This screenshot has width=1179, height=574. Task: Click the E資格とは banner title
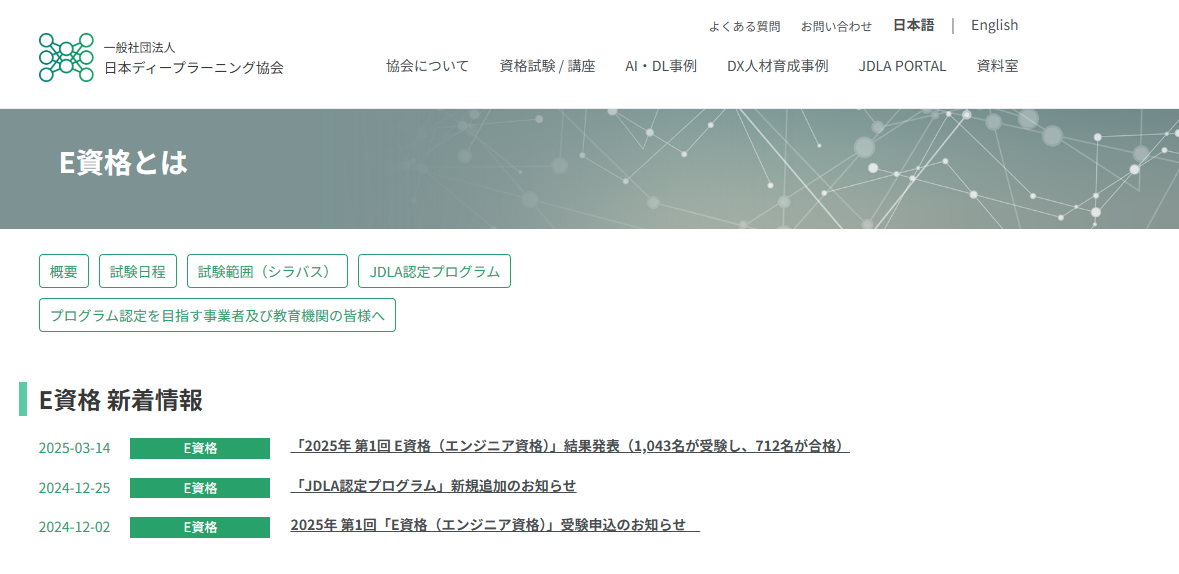pyautogui.click(x=123, y=162)
